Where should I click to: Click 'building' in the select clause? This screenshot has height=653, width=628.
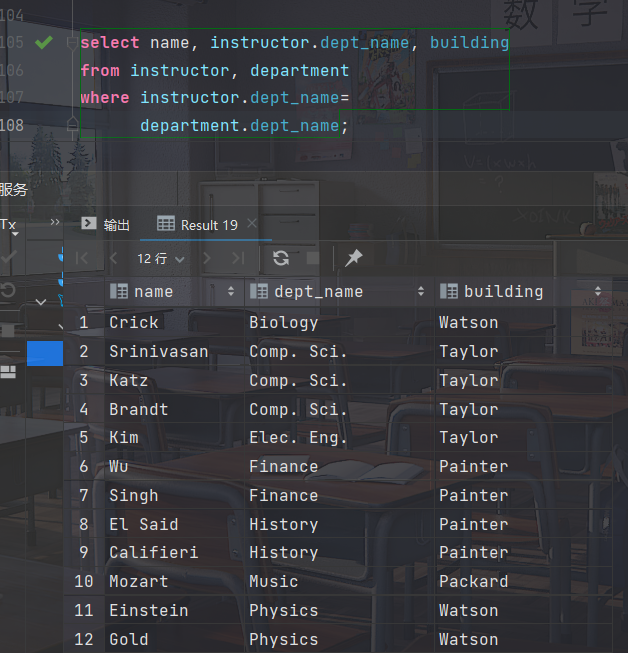click(469, 42)
